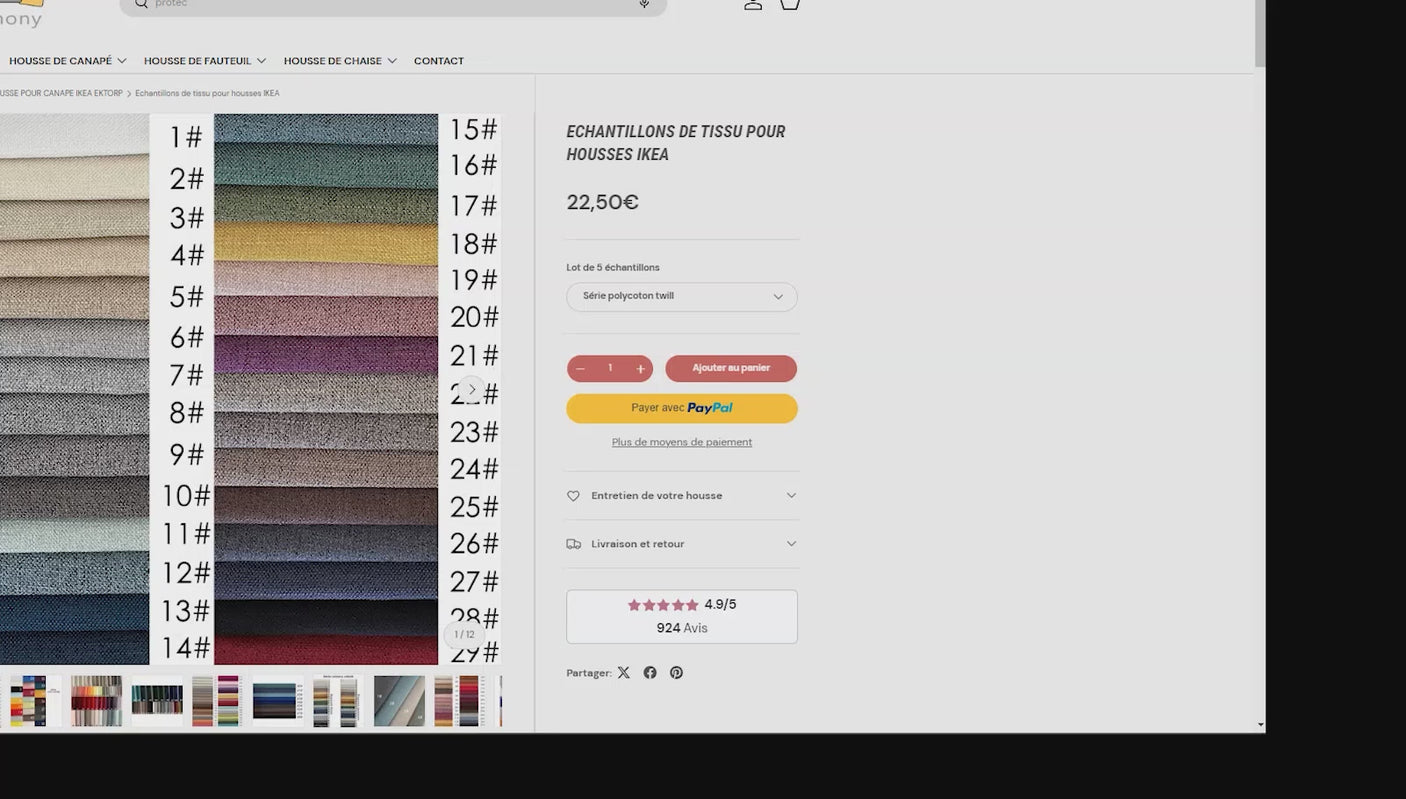Open the Housse de chaise menu

coord(340,61)
